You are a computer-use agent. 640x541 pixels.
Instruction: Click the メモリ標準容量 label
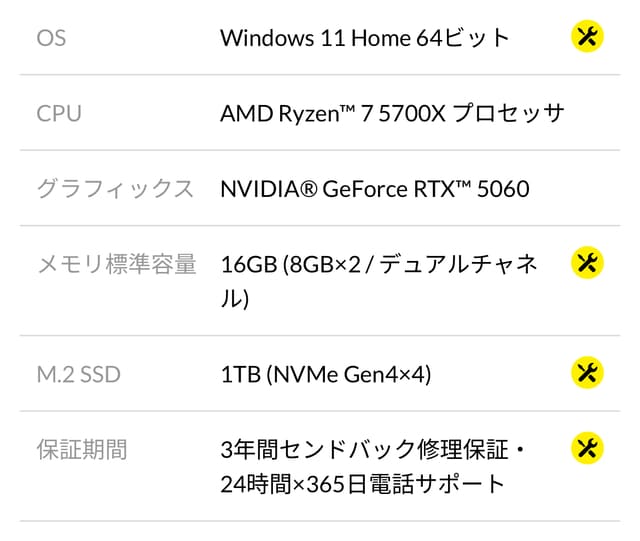pos(116,264)
